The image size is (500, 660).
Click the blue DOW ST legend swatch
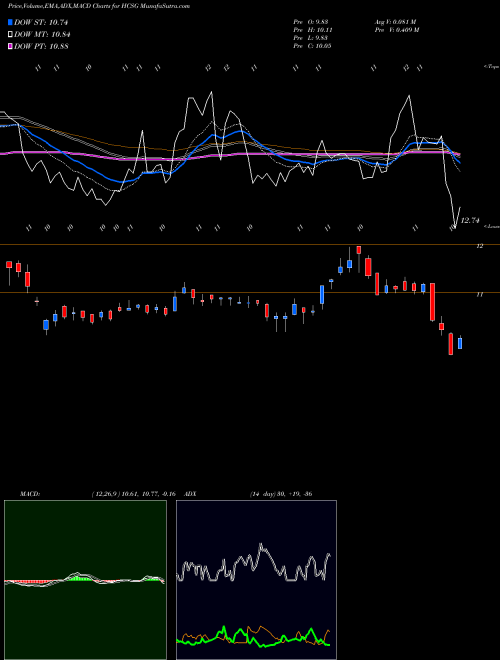click(x=10, y=22)
